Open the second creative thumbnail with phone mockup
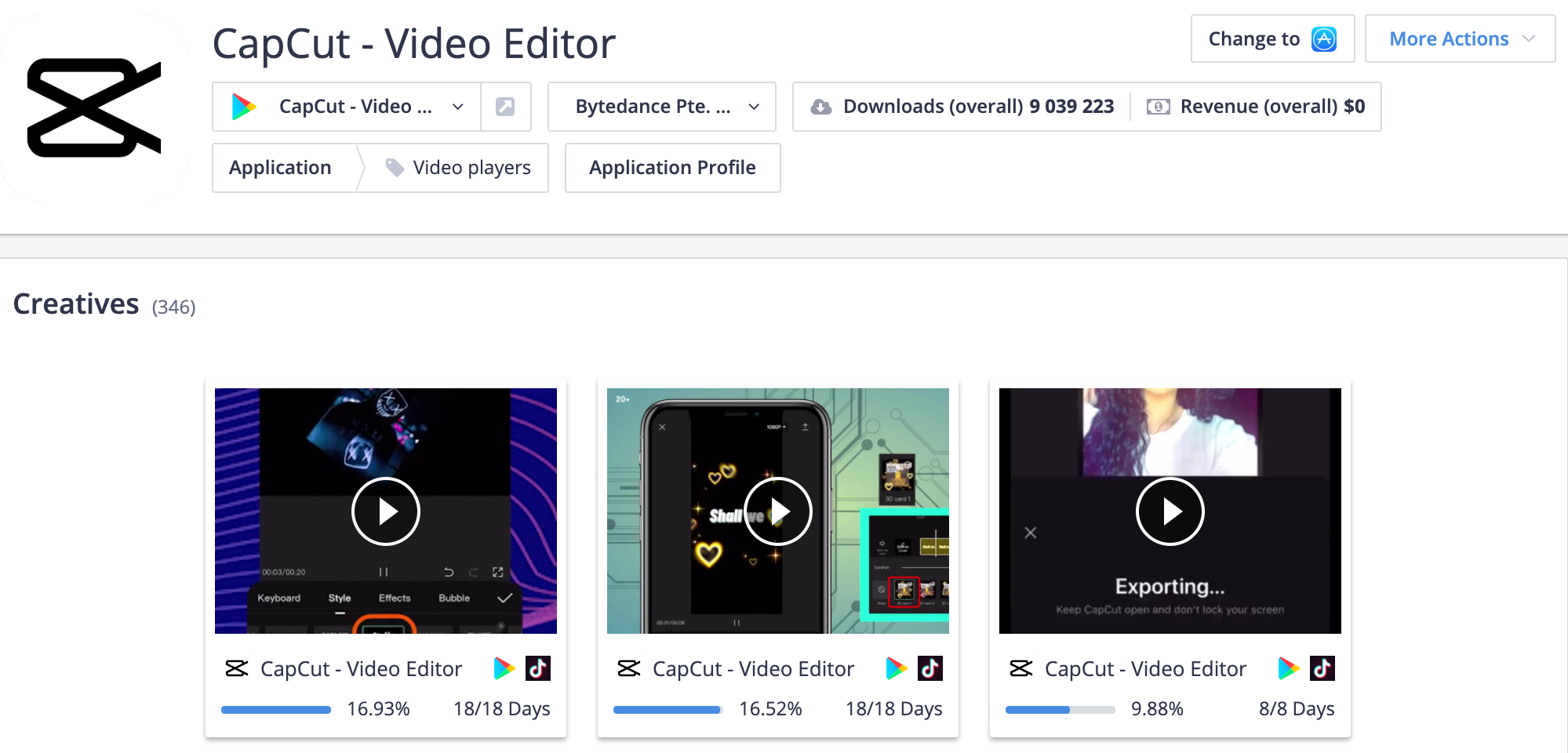Viewport: 1568px width, 753px height. point(778,511)
